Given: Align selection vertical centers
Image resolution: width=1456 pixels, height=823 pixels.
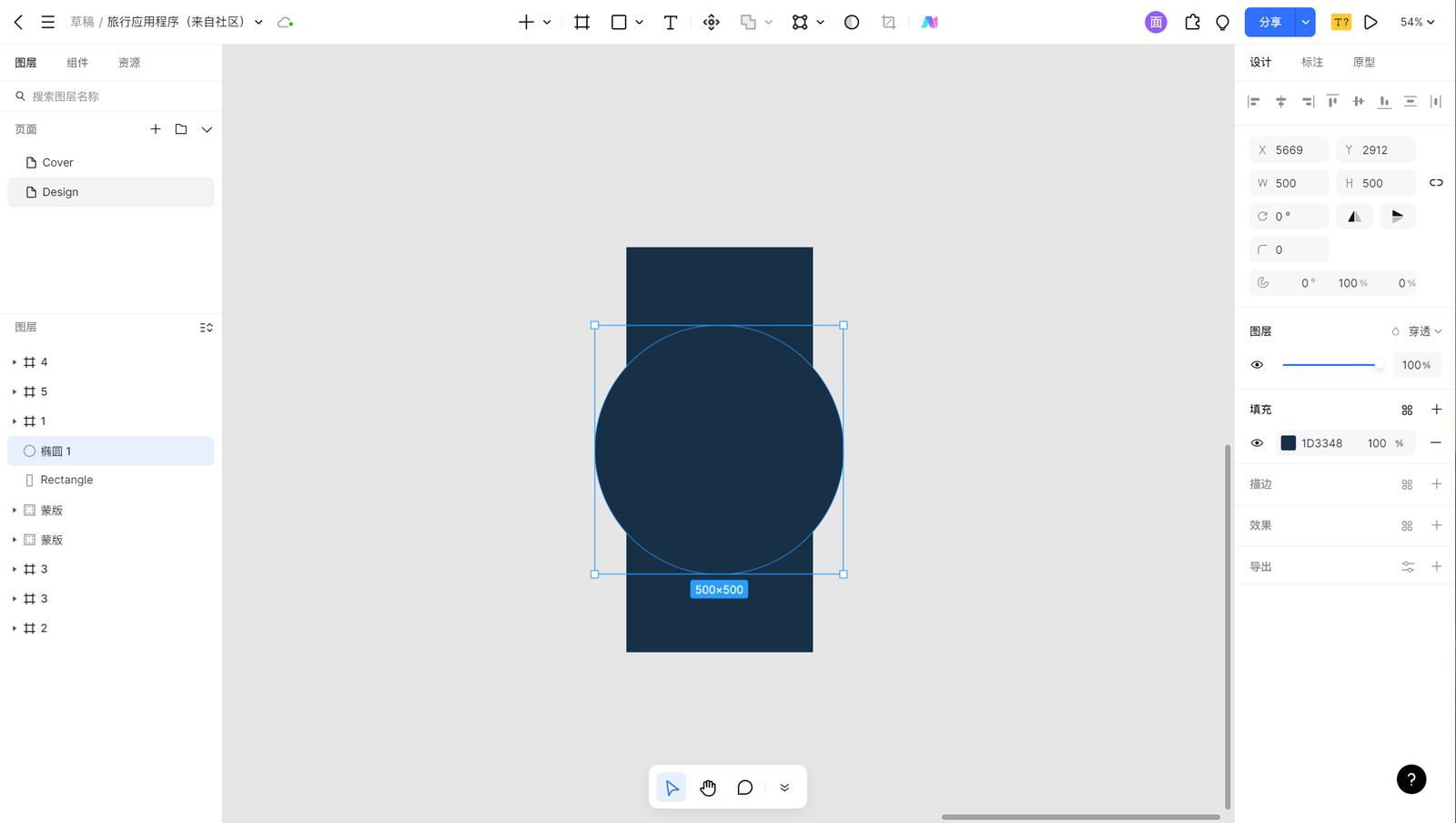Looking at the screenshot, I should click(x=1359, y=101).
